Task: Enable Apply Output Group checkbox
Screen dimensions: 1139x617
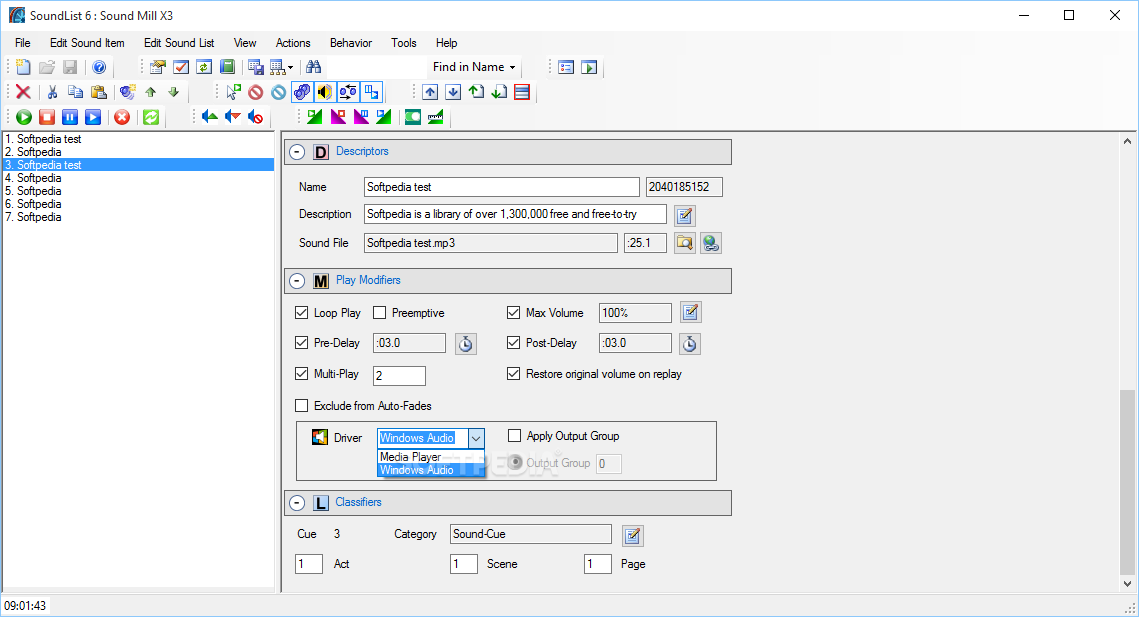Action: [514, 435]
